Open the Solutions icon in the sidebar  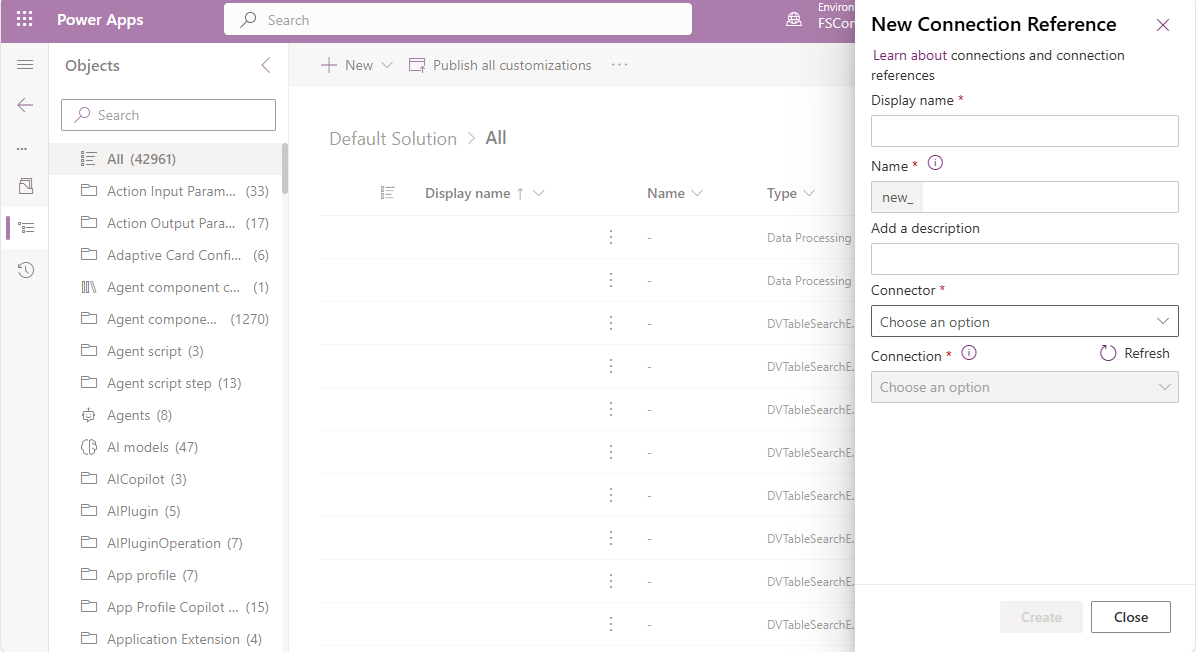click(x=22, y=186)
